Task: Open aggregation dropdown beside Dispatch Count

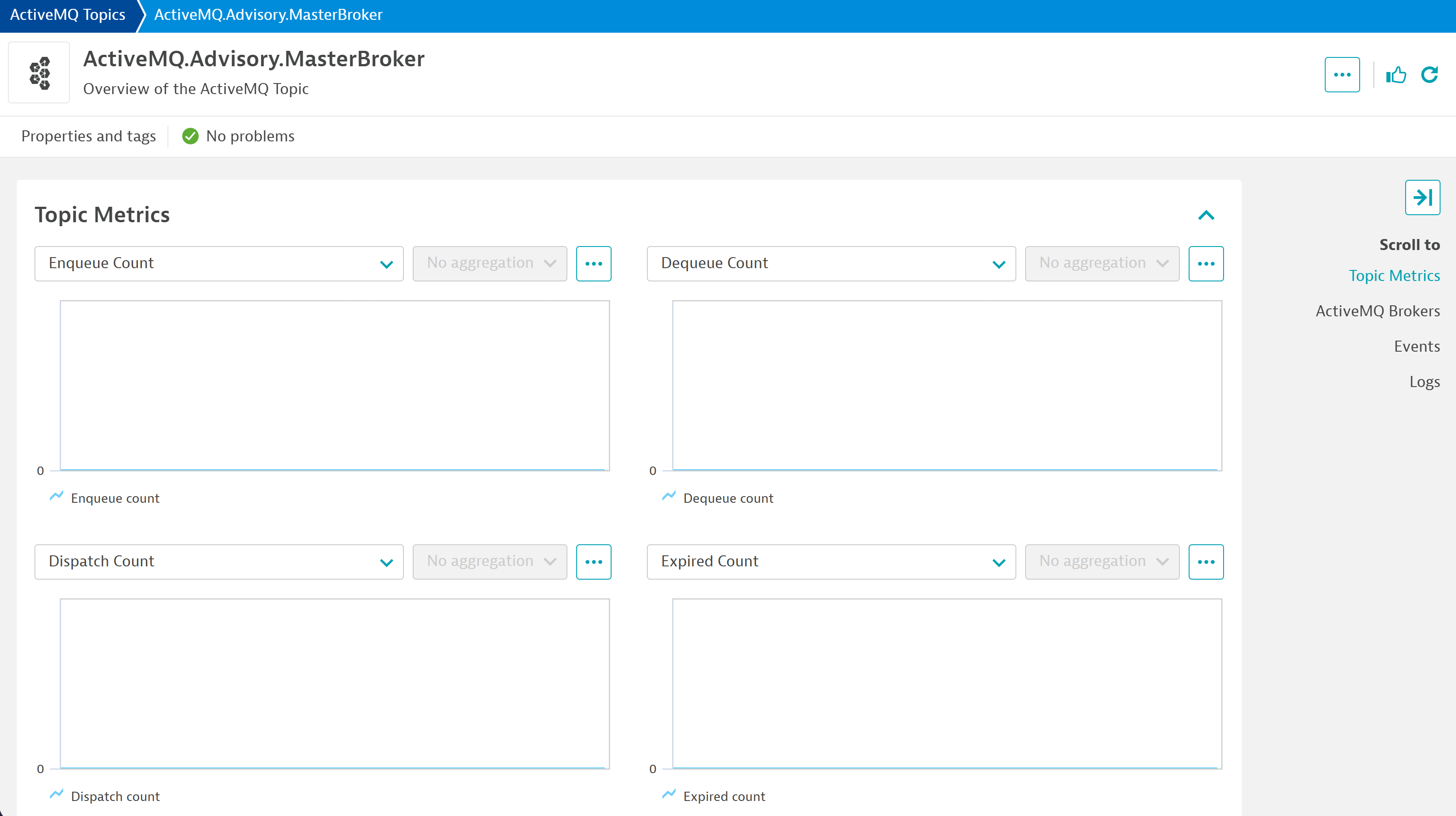Action: 490,562
